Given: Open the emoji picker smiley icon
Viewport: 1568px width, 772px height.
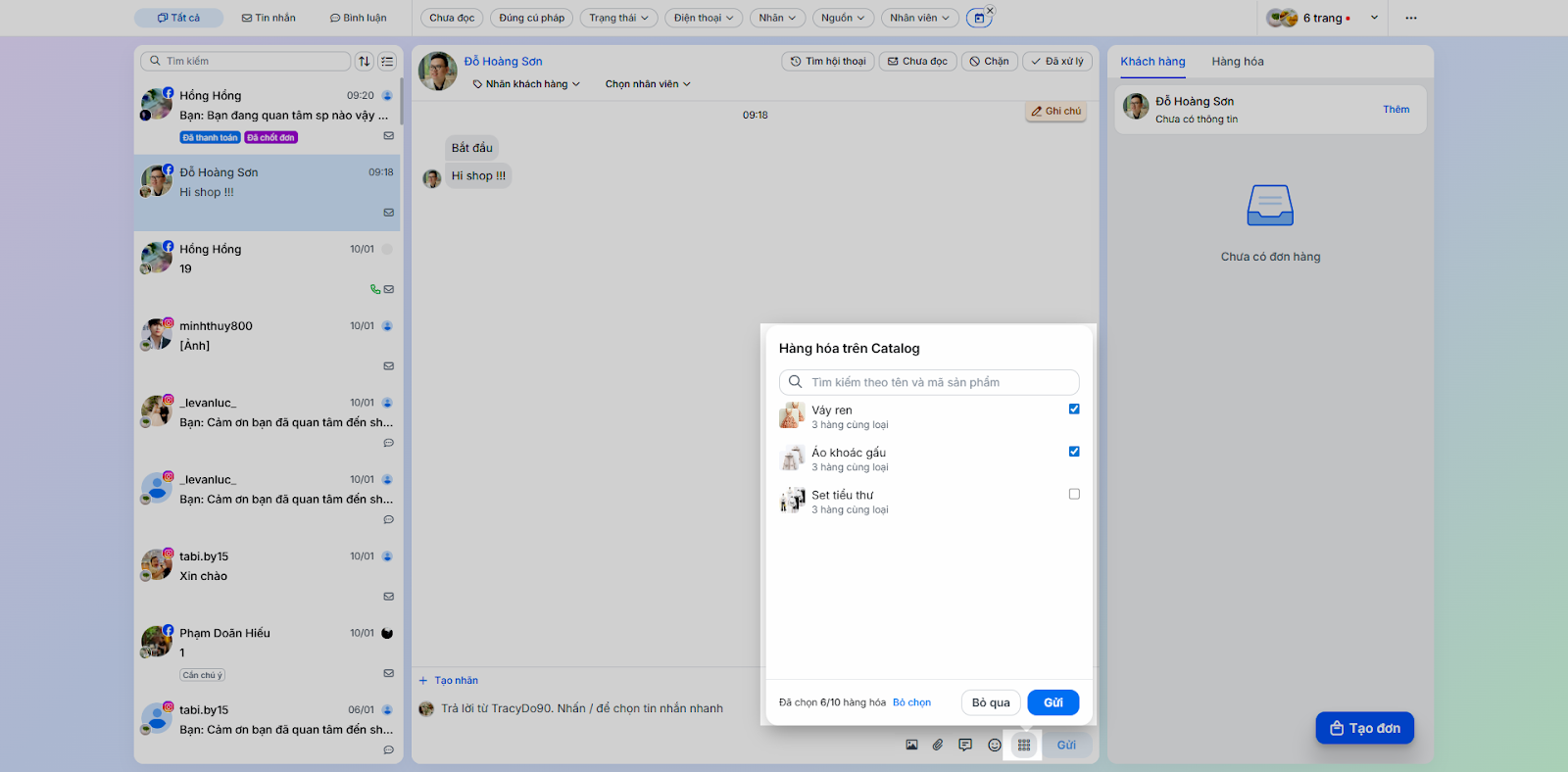Looking at the screenshot, I should (995, 745).
